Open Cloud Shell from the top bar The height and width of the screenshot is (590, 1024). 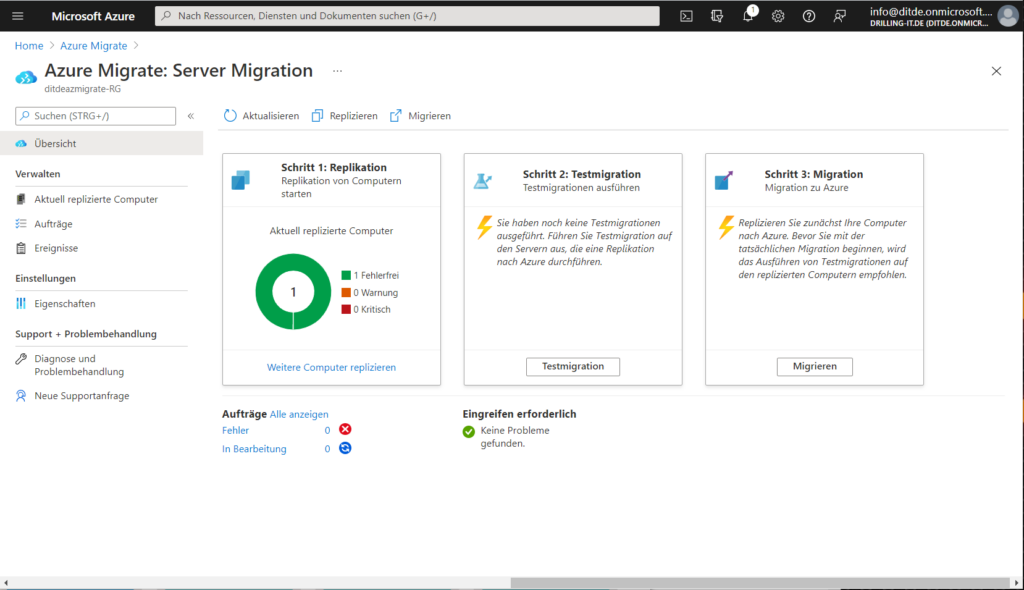point(686,16)
